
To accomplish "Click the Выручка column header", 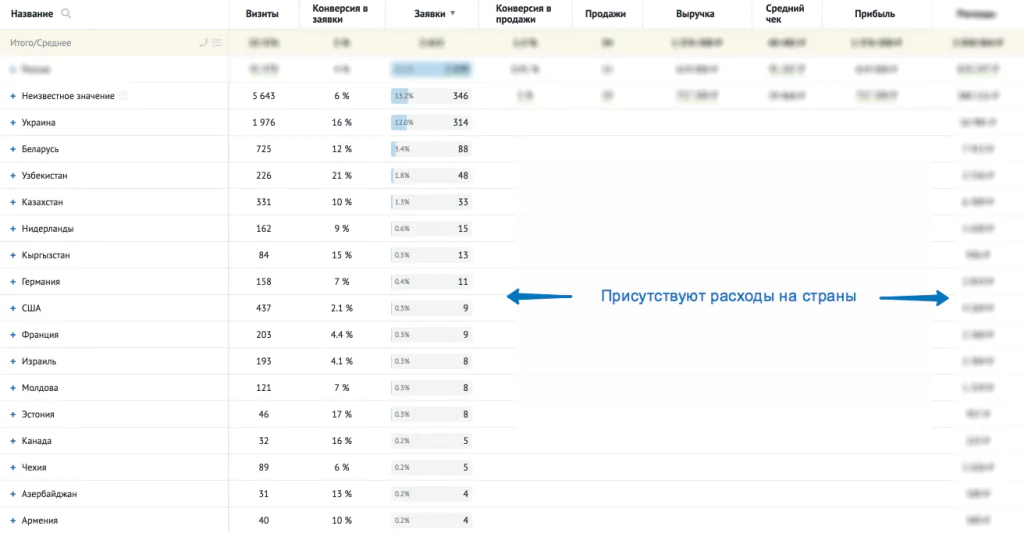I will 693,14.
